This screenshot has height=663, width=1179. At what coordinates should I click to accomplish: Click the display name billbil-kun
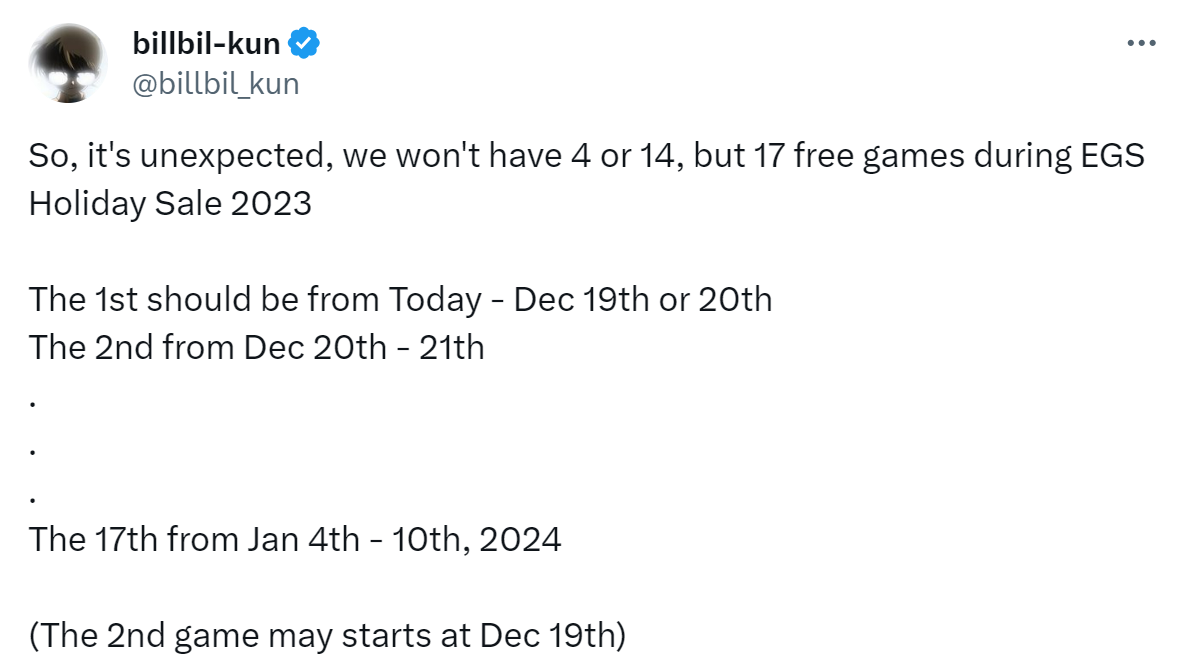[x=206, y=43]
